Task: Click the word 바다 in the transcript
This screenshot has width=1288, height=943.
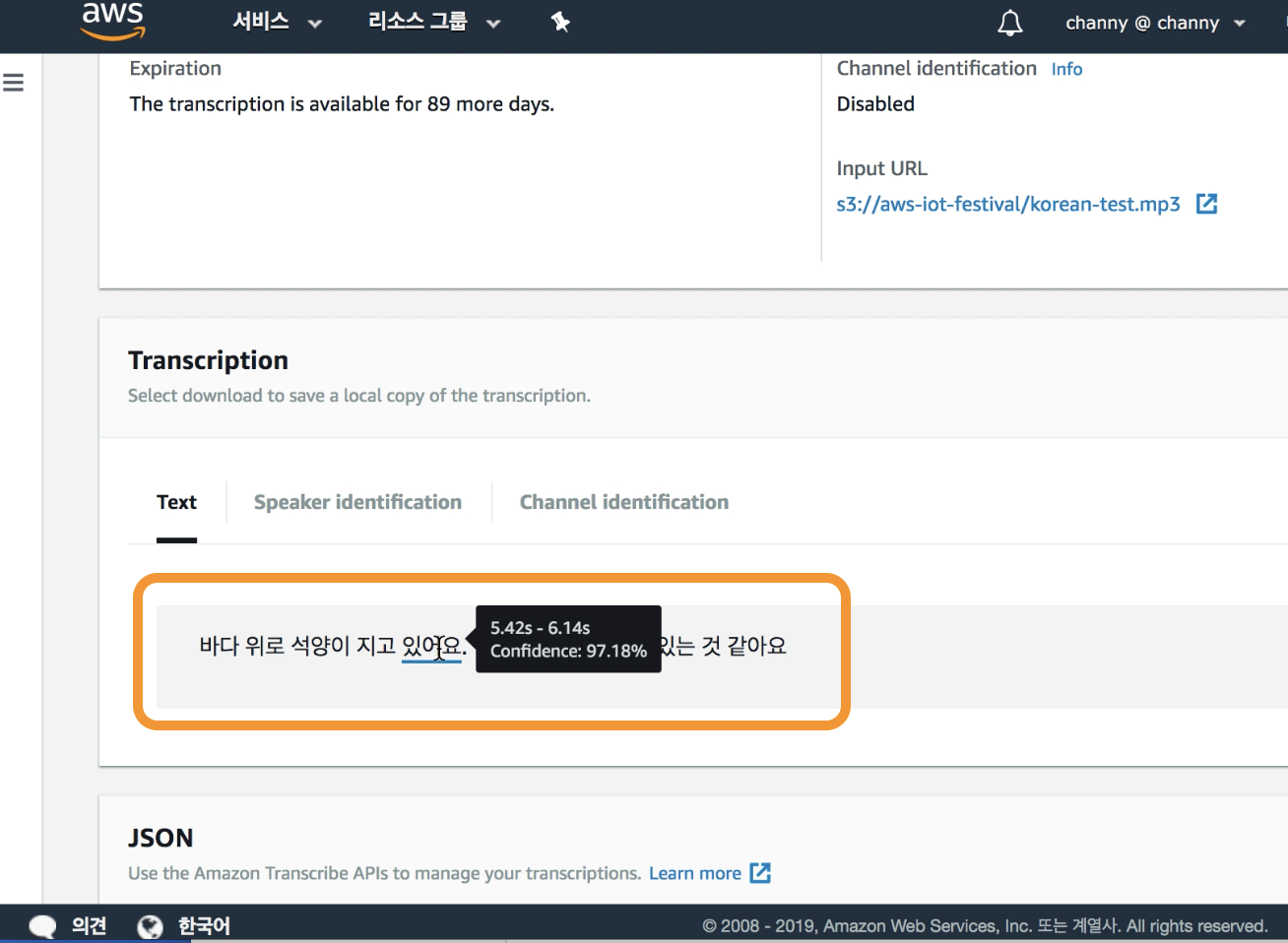Action: [219, 647]
